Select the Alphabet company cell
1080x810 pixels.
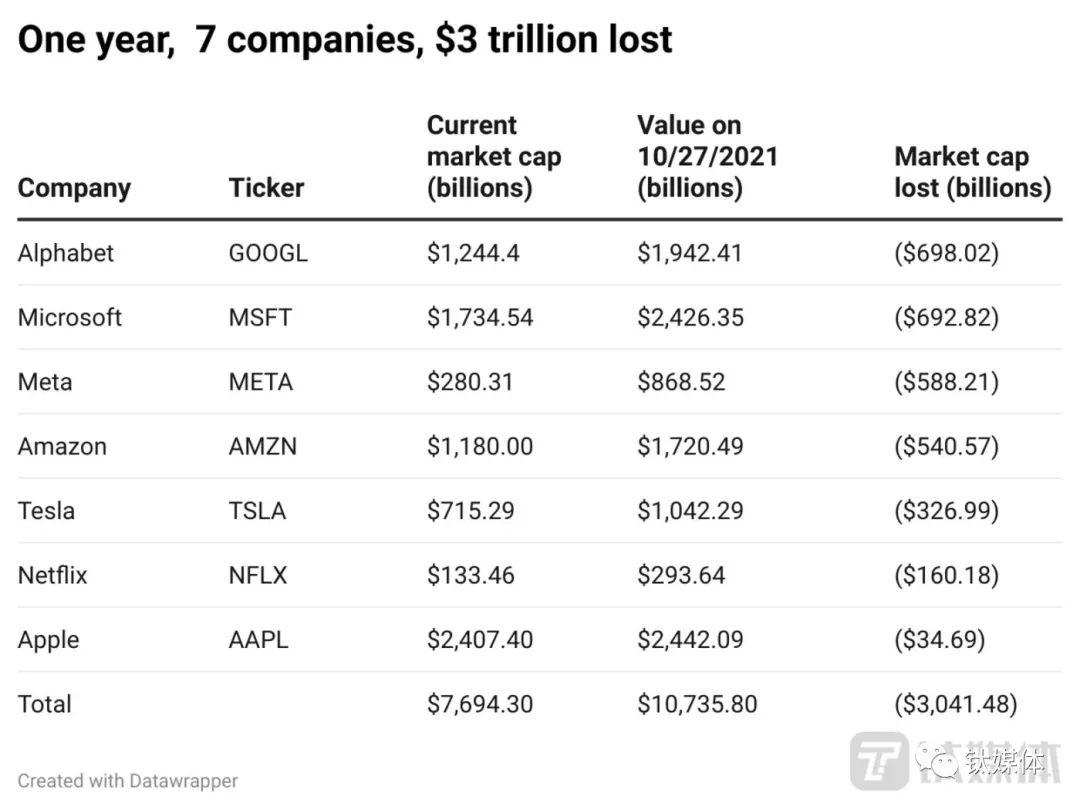66,253
